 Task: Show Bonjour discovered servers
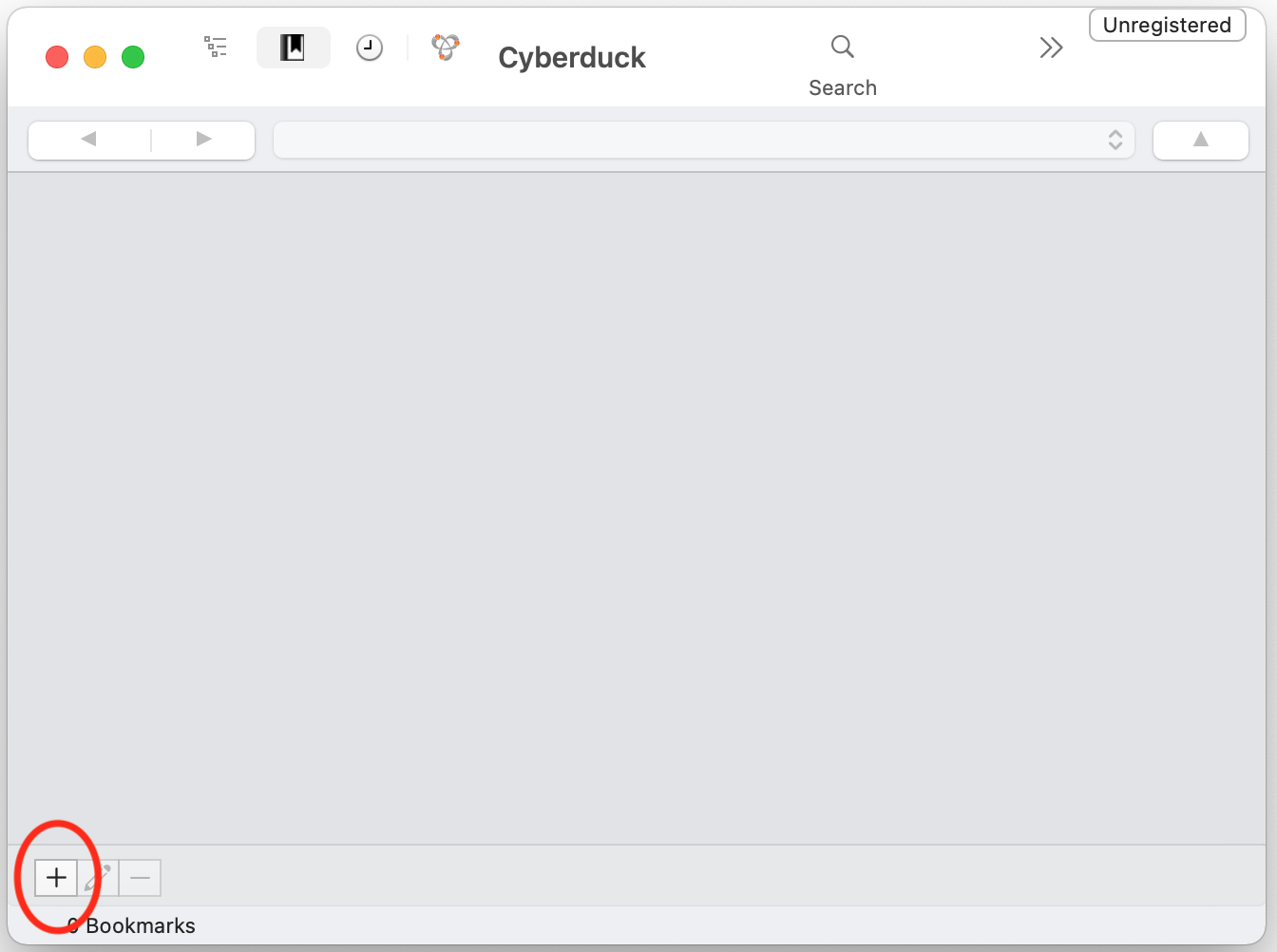[446, 47]
